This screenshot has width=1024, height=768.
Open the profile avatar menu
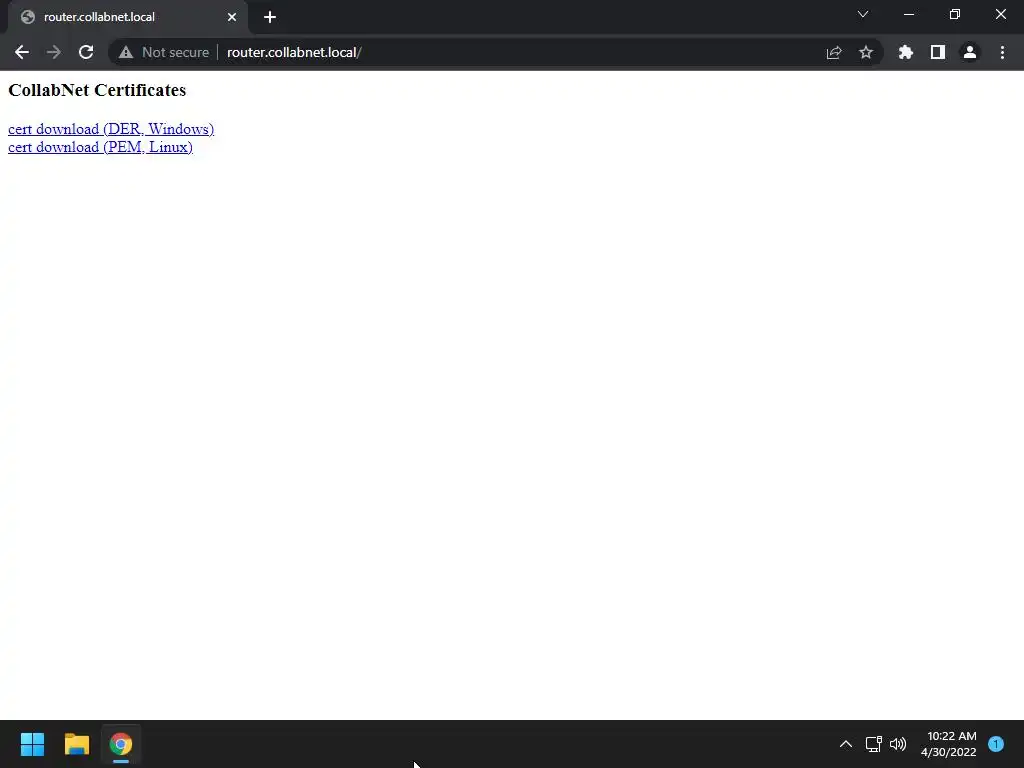(970, 52)
